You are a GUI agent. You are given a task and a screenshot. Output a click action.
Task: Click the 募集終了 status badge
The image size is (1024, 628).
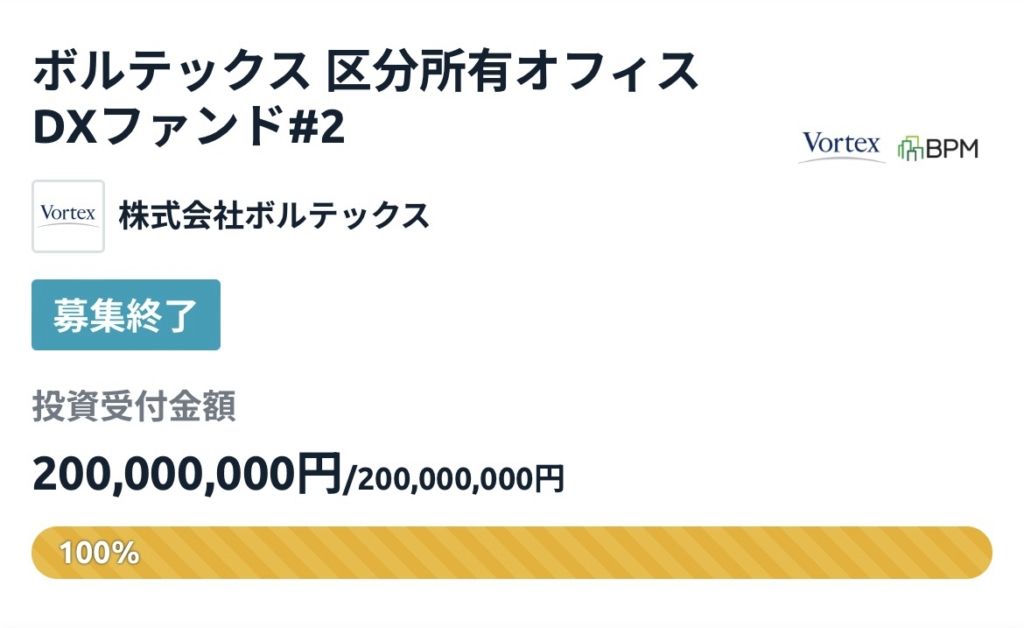(126, 315)
